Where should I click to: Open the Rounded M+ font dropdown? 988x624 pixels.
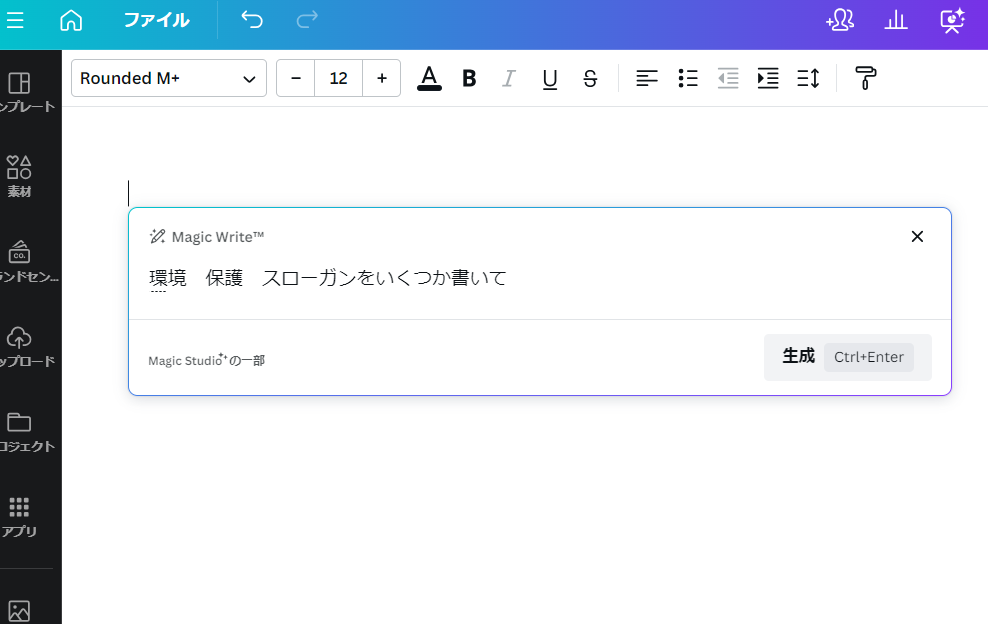tap(169, 78)
